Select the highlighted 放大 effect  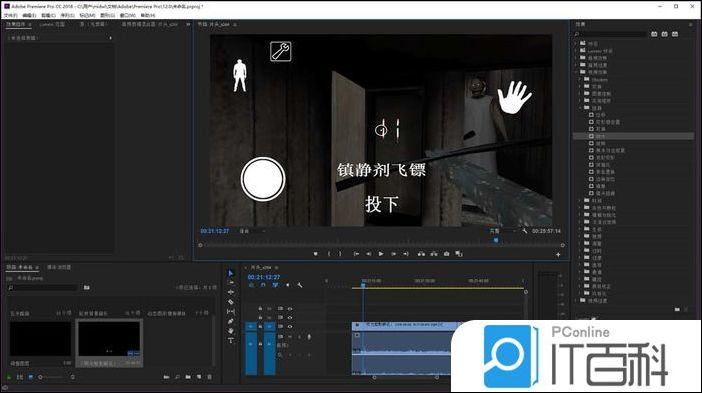[634, 136]
